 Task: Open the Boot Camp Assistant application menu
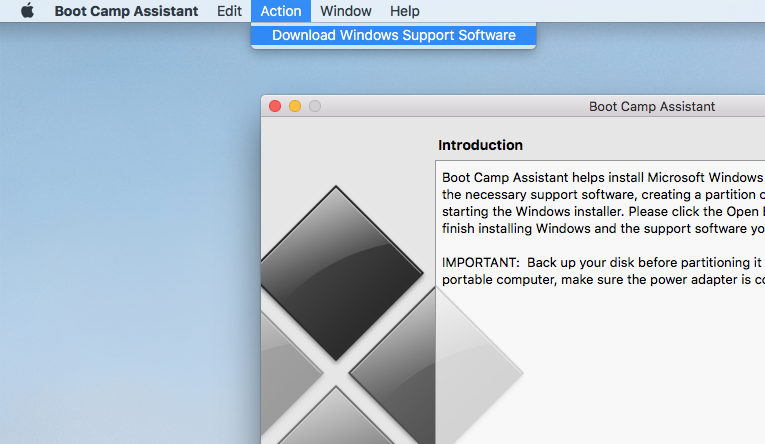[x=126, y=11]
